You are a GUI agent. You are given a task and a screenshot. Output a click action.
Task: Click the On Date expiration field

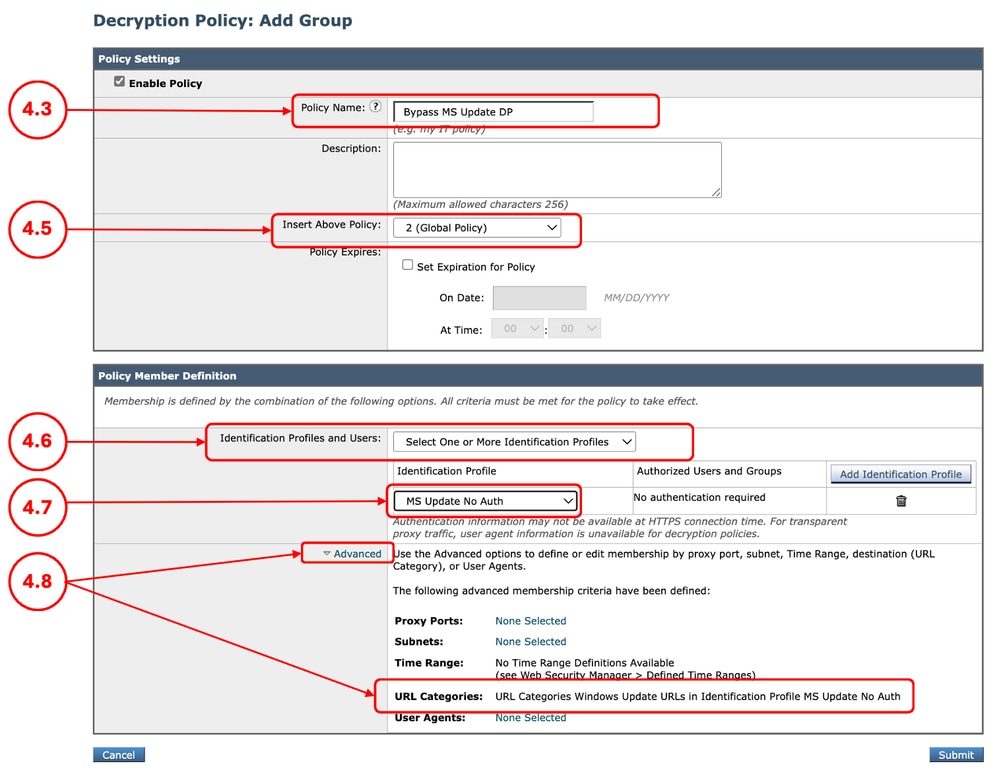(x=539, y=297)
